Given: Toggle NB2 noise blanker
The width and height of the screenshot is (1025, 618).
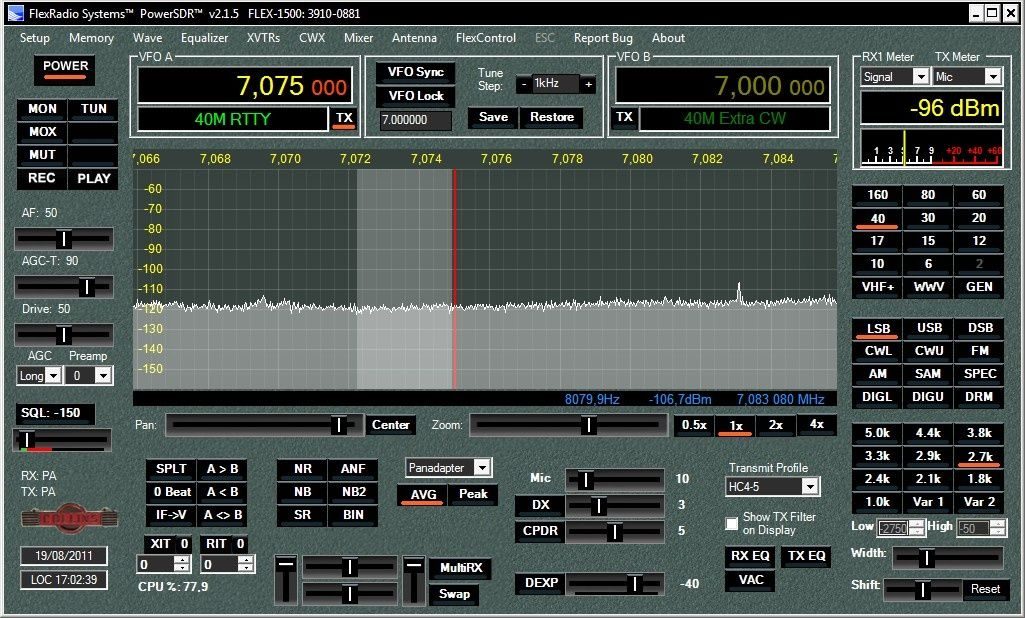Looking at the screenshot, I should (353, 492).
